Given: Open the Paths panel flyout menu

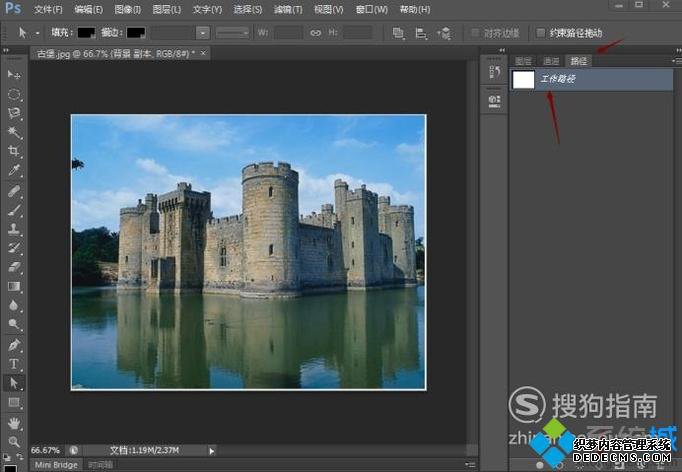Looking at the screenshot, I should click(x=676, y=61).
